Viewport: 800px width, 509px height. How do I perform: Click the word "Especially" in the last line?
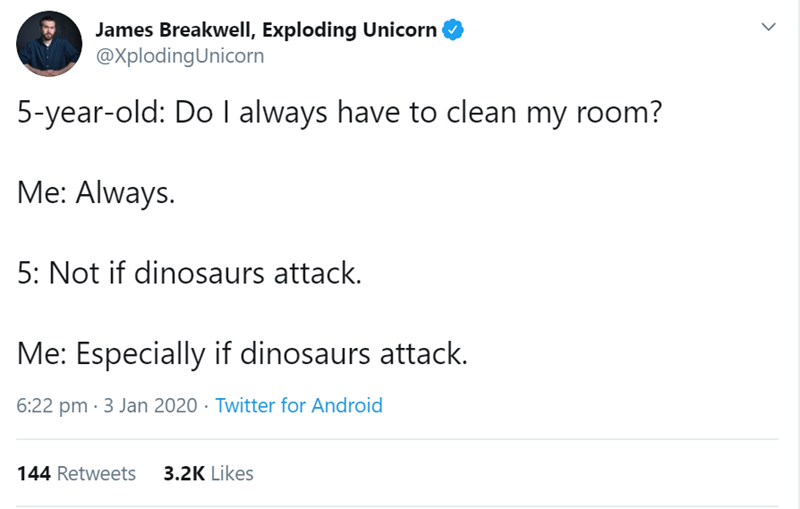click(x=144, y=353)
